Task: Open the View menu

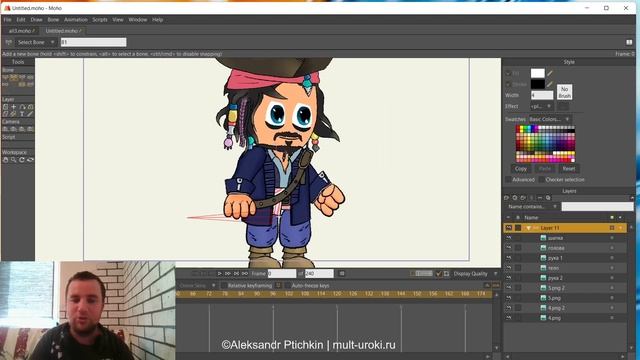Action: tap(118, 20)
